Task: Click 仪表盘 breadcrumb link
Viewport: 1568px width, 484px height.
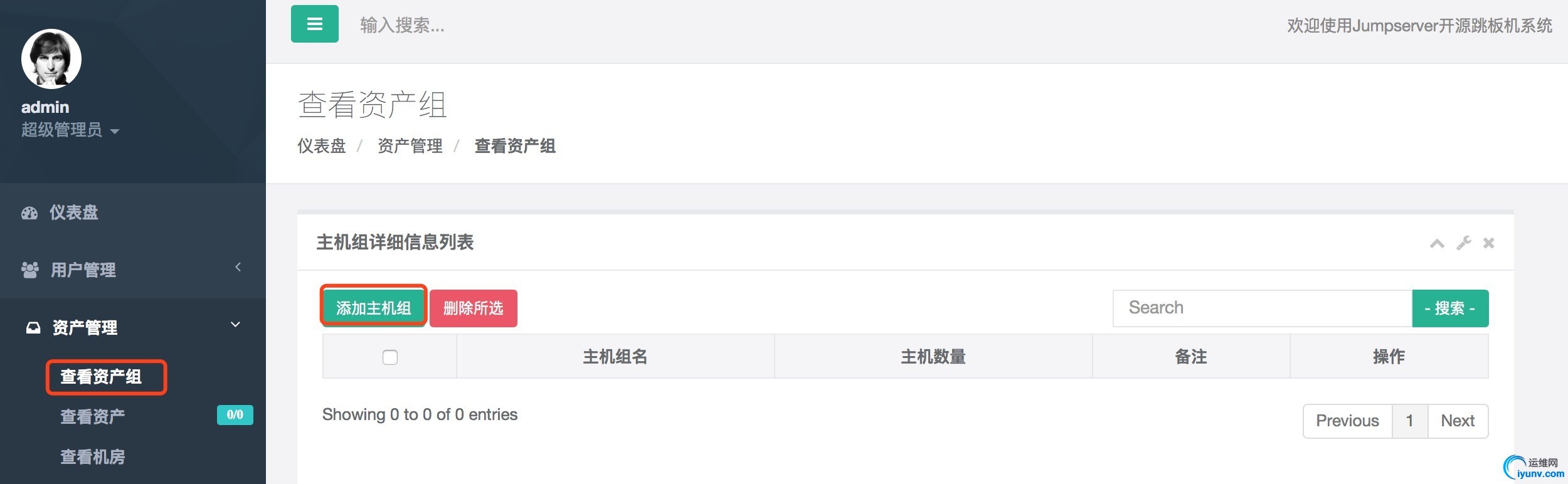Action: point(321,146)
